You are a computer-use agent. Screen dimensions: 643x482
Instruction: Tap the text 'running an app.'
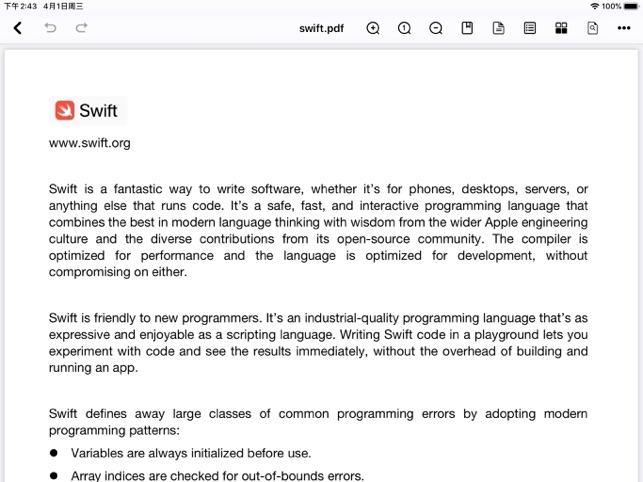point(93,368)
